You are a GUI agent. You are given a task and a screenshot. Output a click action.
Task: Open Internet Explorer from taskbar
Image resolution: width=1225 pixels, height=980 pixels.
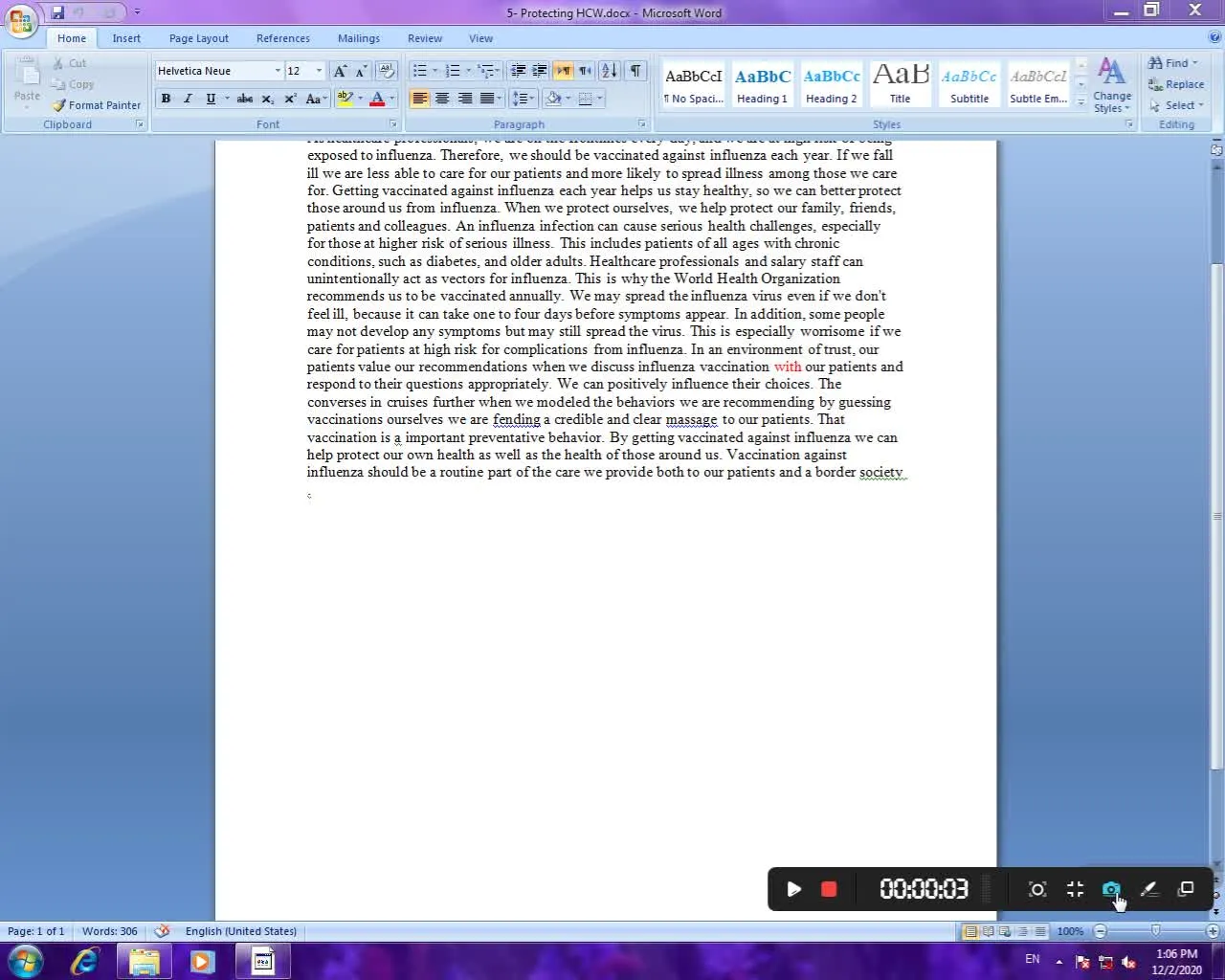pos(84,961)
